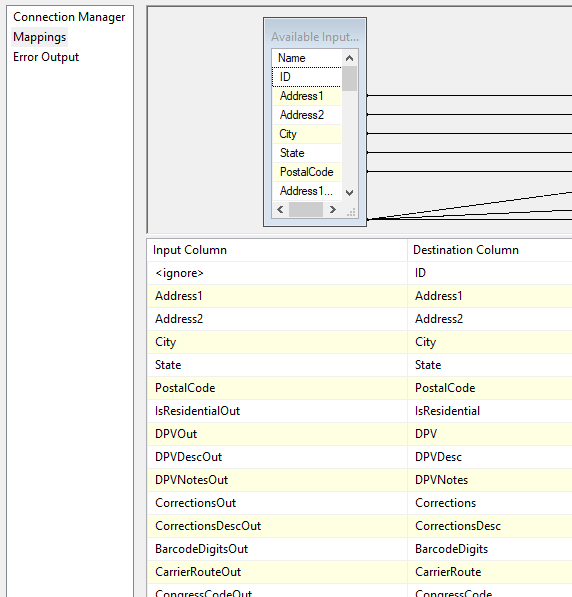572x597 pixels.
Task: Open the Connection Manager page
Action: pyautogui.click(x=69, y=17)
